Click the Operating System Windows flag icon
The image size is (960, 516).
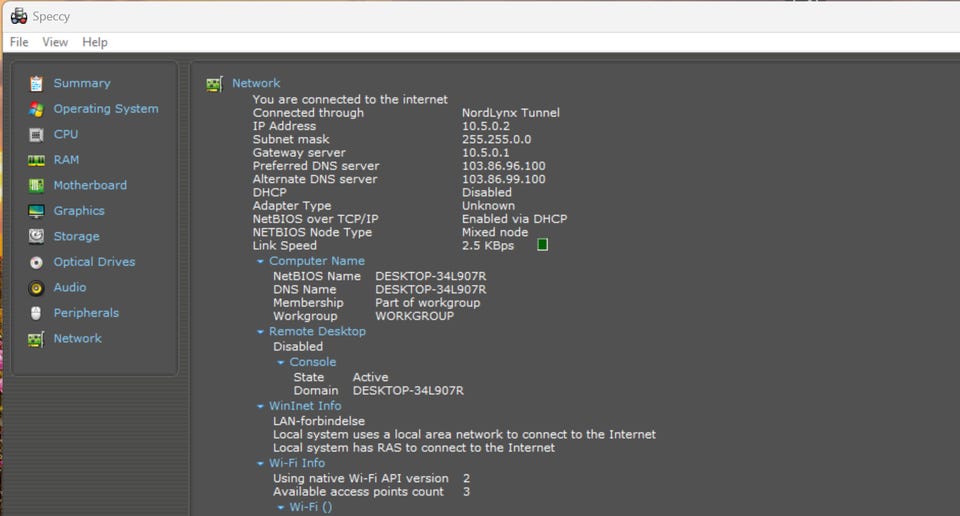[x=36, y=109]
